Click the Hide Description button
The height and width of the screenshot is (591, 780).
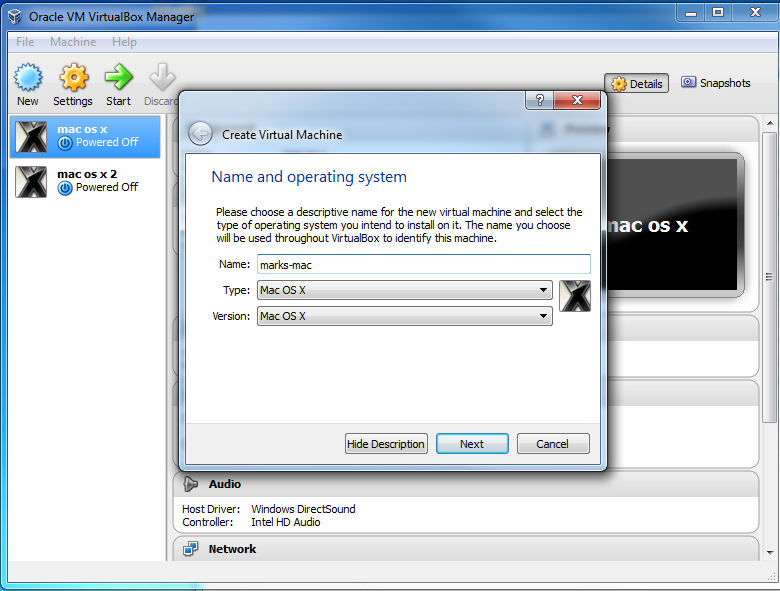386,444
